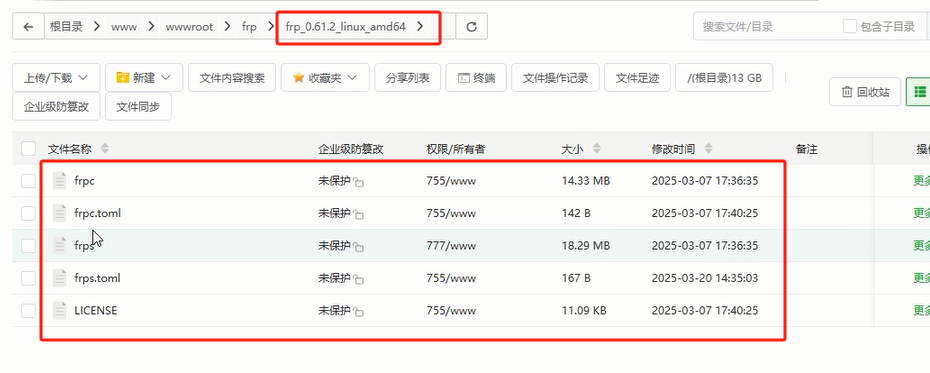Click the frpc.toml file icon
Screen dimensions: 930x373
pos(59,213)
